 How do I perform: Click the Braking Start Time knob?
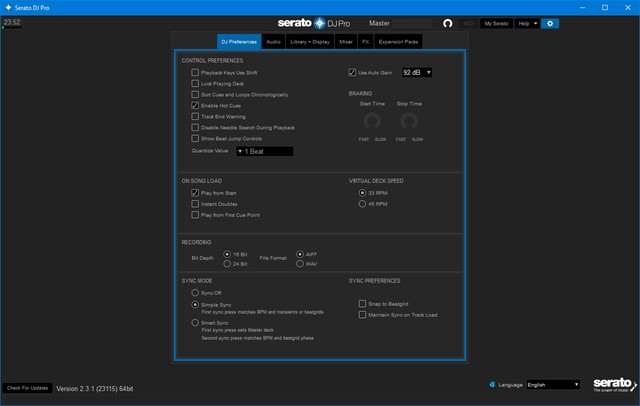pyautogui.click(x=372, y=121)
